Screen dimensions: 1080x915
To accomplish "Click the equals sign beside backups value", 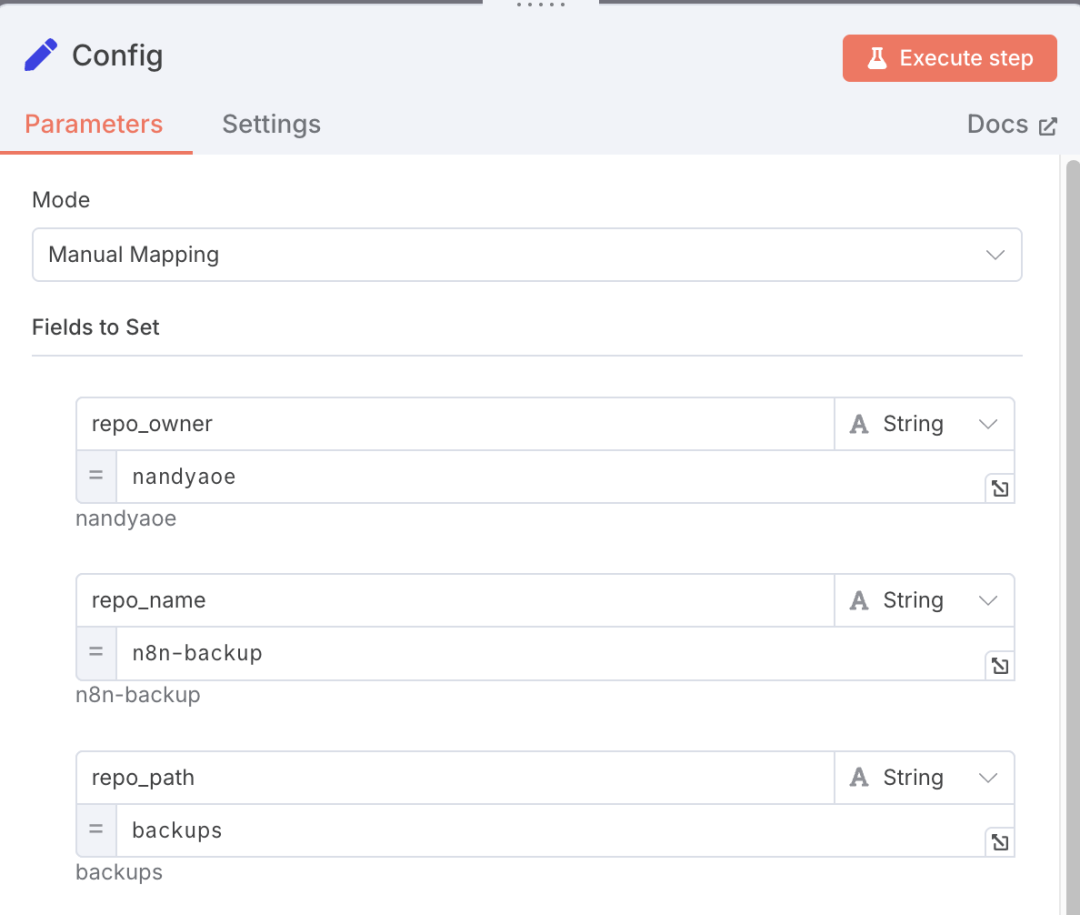I will (96, 830).
